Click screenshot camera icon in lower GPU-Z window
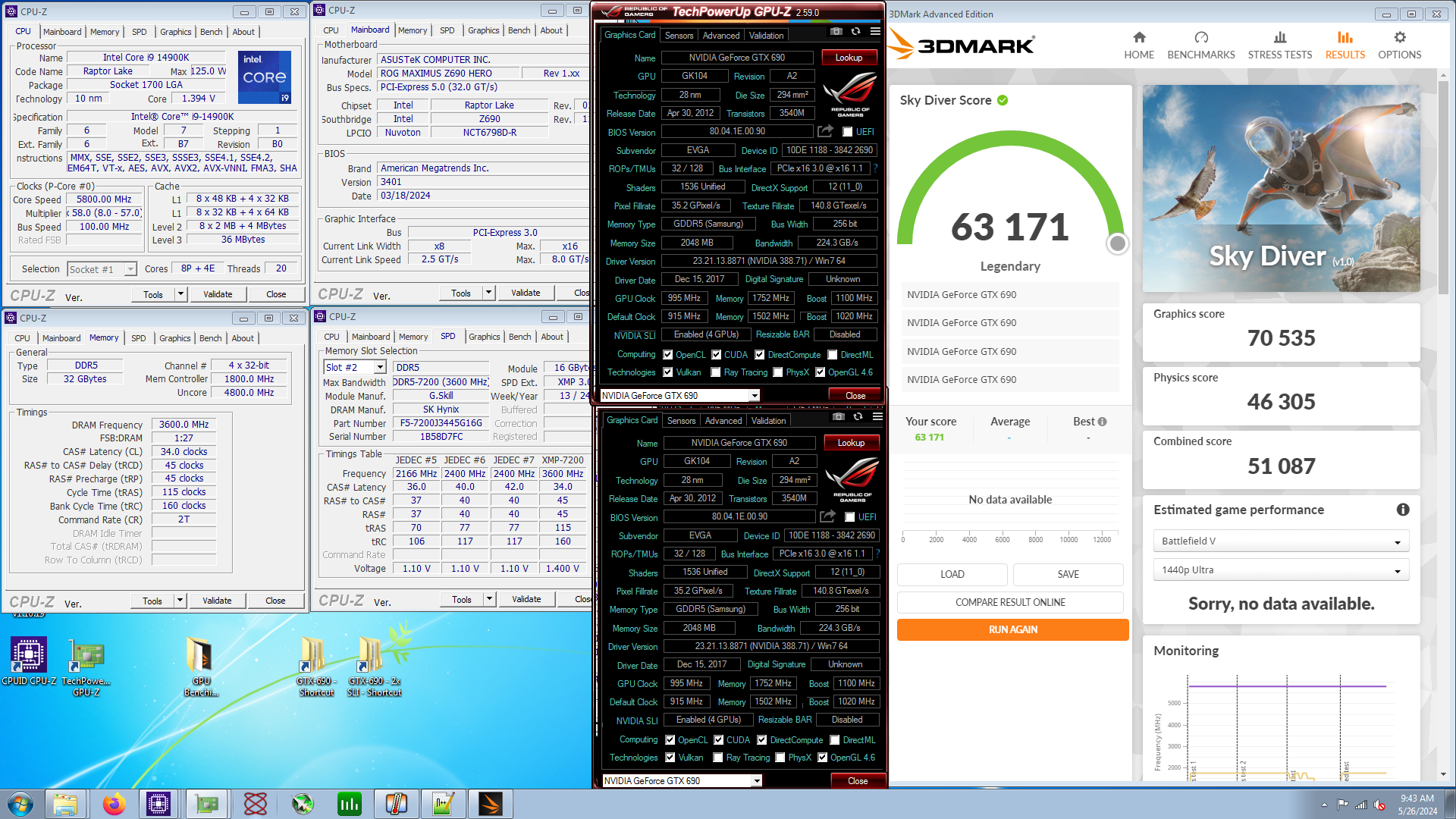This screenshot has width=1456, height=819. point(838,416)
